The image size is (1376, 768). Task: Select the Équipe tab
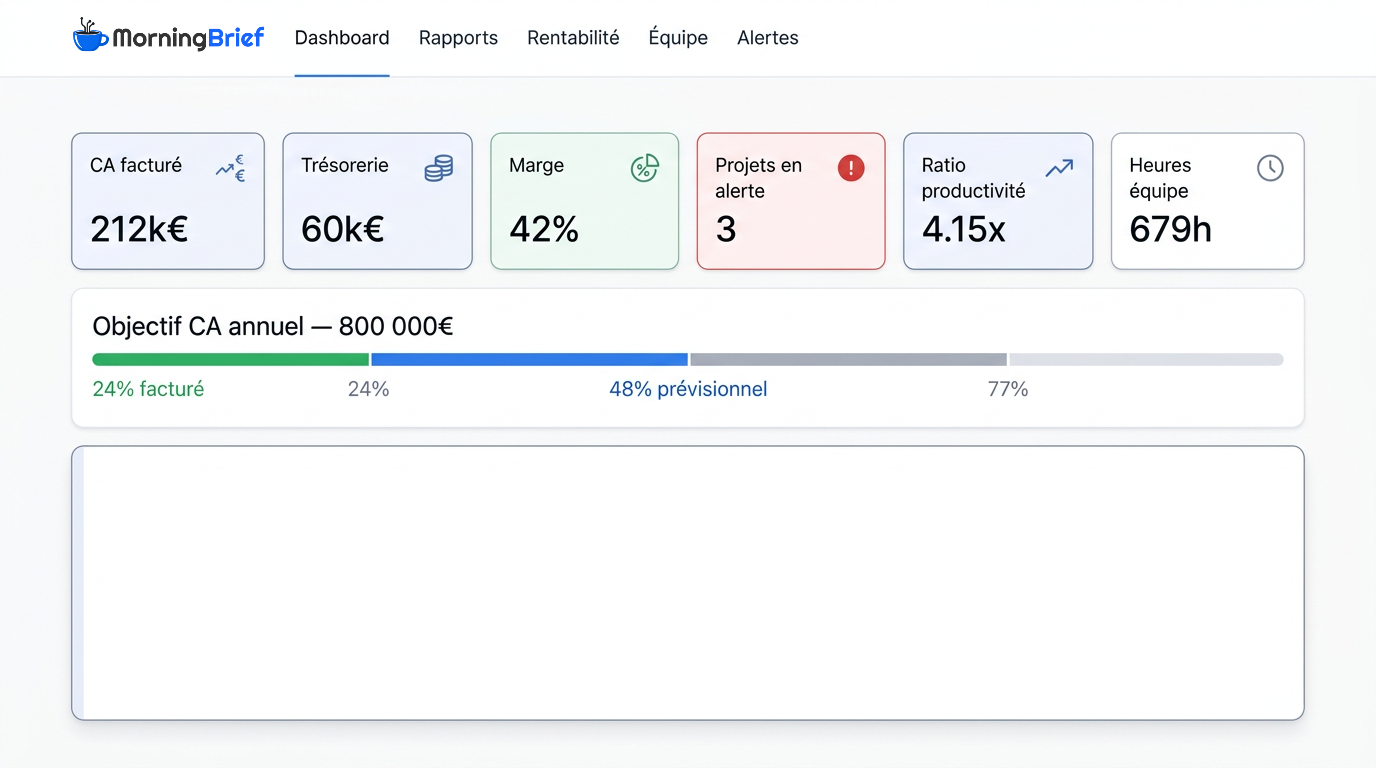pos(678,38)
